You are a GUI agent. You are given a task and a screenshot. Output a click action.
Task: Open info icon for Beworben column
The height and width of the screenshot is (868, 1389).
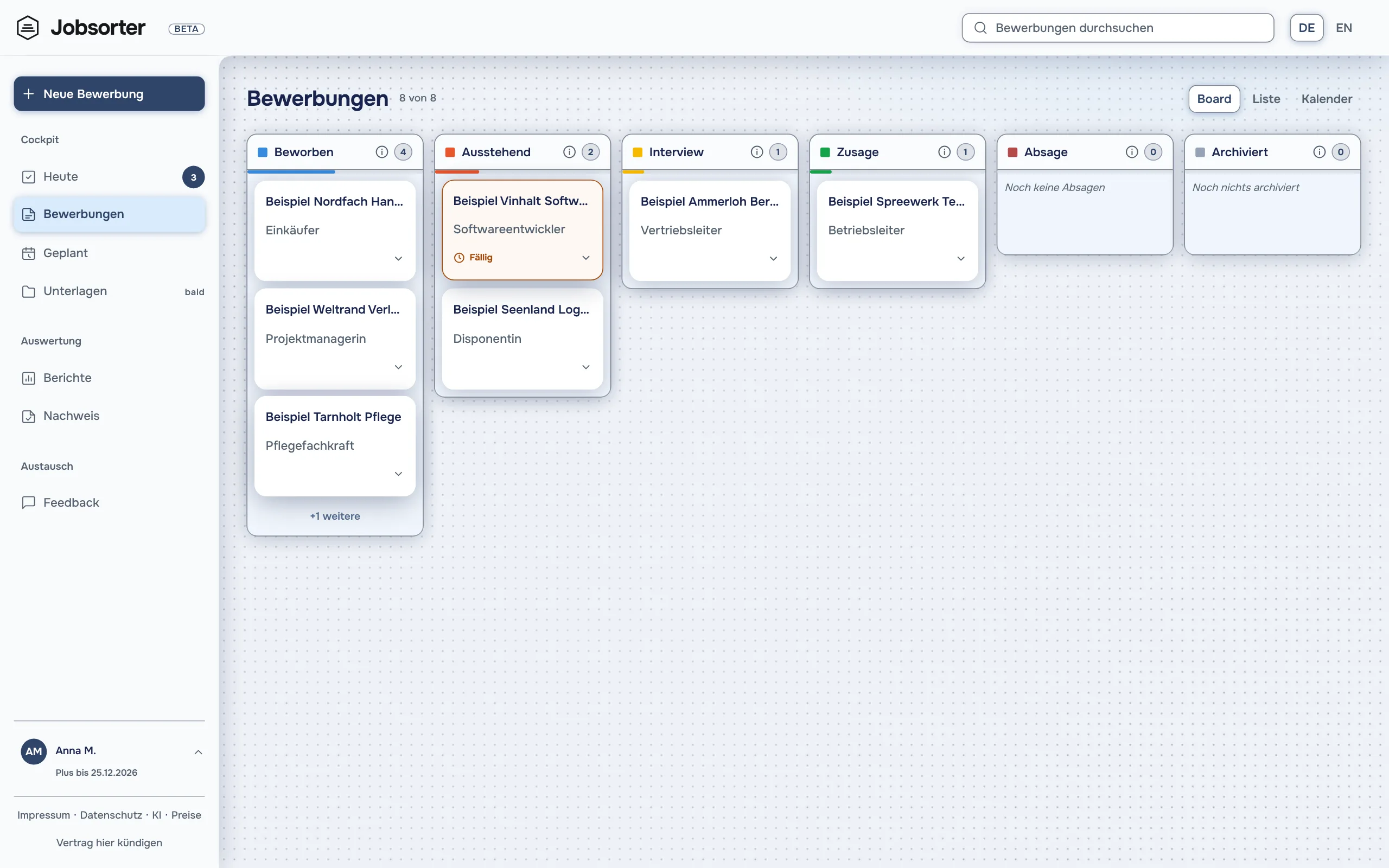pos(381,151)
